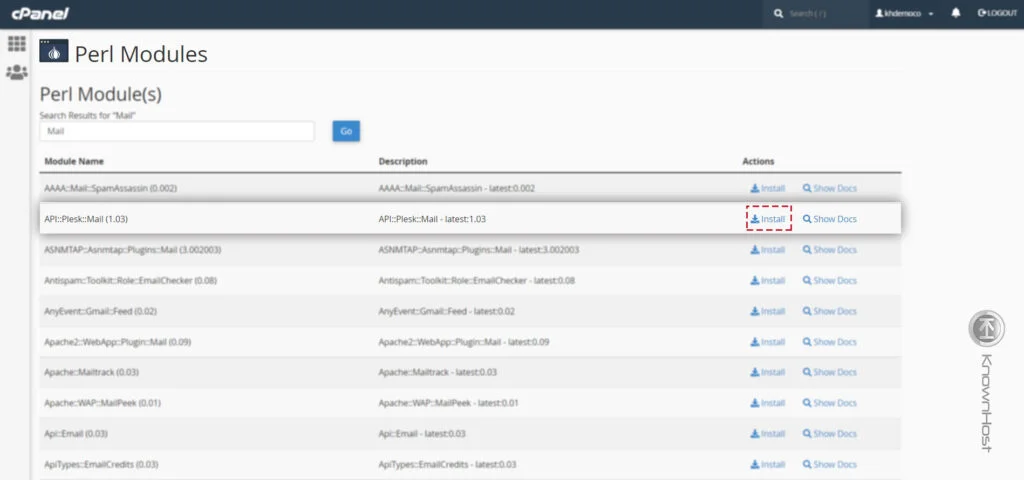Install ASNMTAP::Asnmtap::Plugins::Mail module
This screenshot has width=1024, height=480.
(x=767, y=249)
